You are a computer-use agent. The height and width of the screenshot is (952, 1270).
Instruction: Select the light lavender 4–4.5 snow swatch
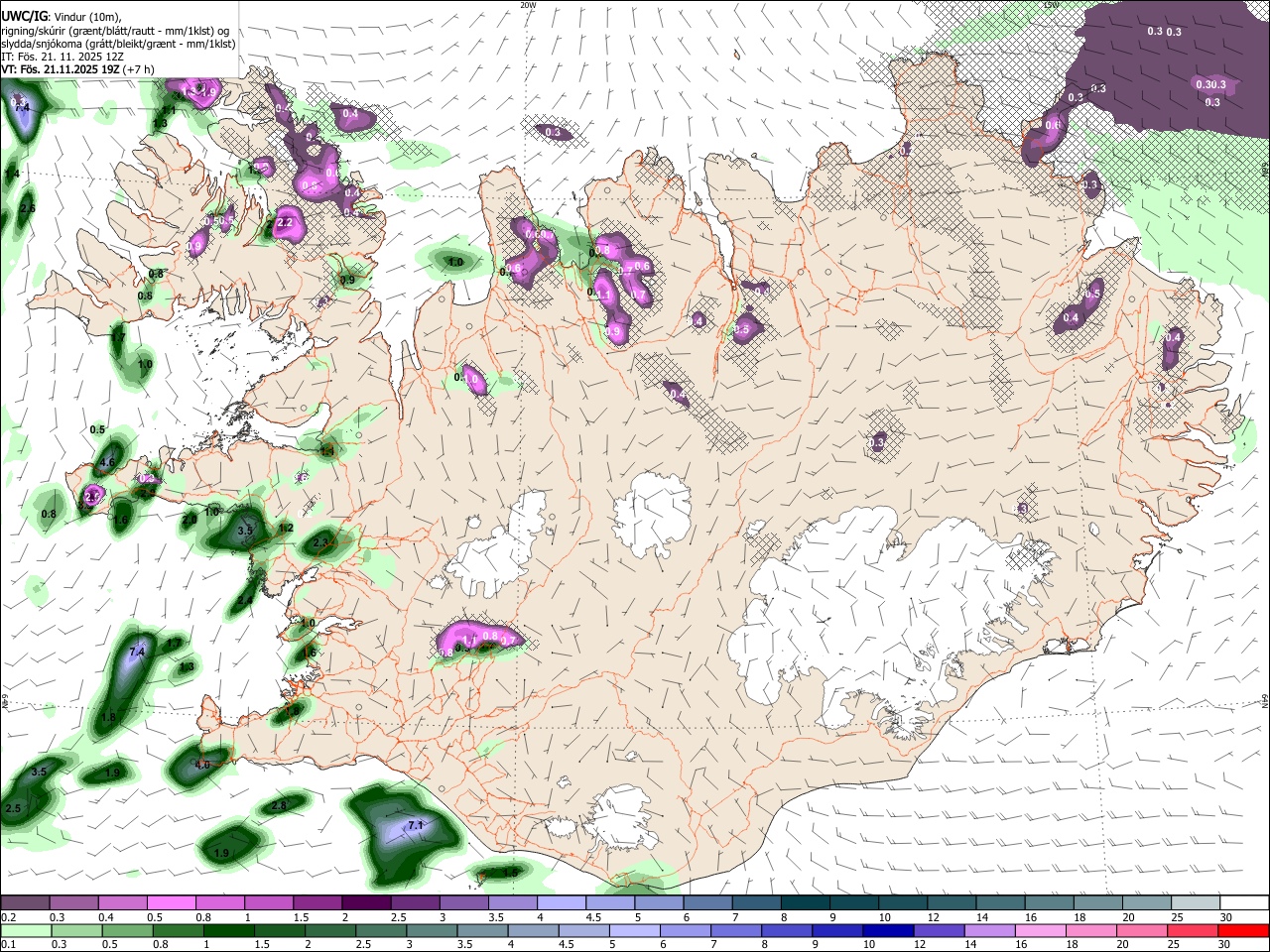[562, 903]
